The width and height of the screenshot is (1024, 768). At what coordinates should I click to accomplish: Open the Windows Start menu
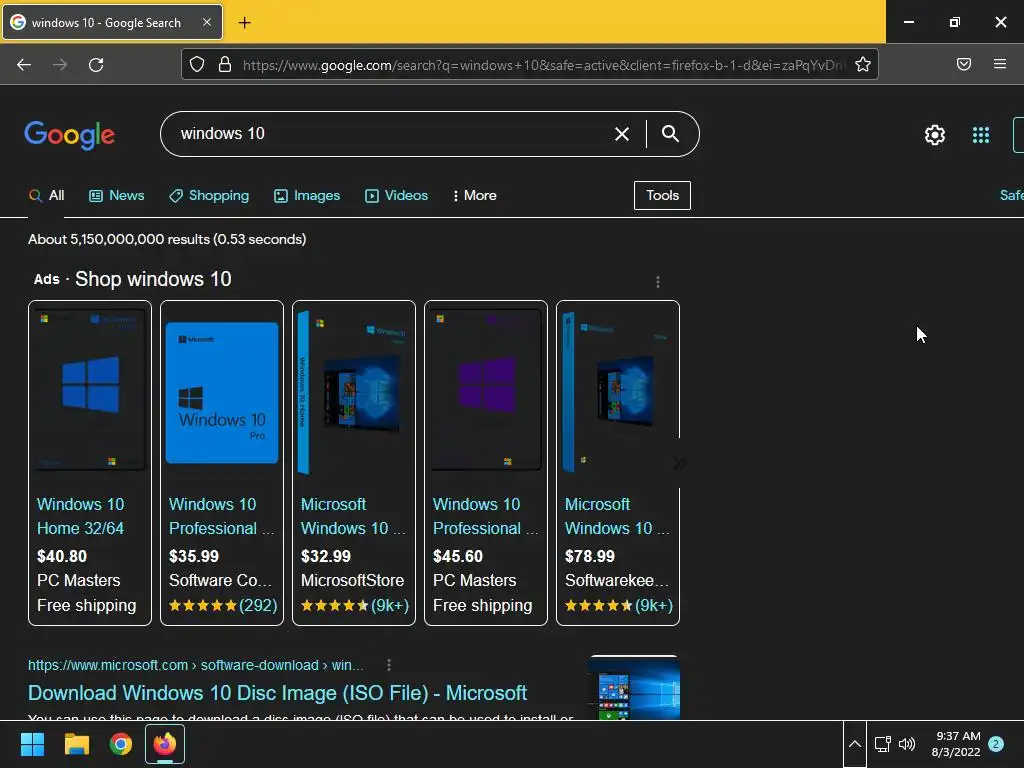tap(32, 744)
